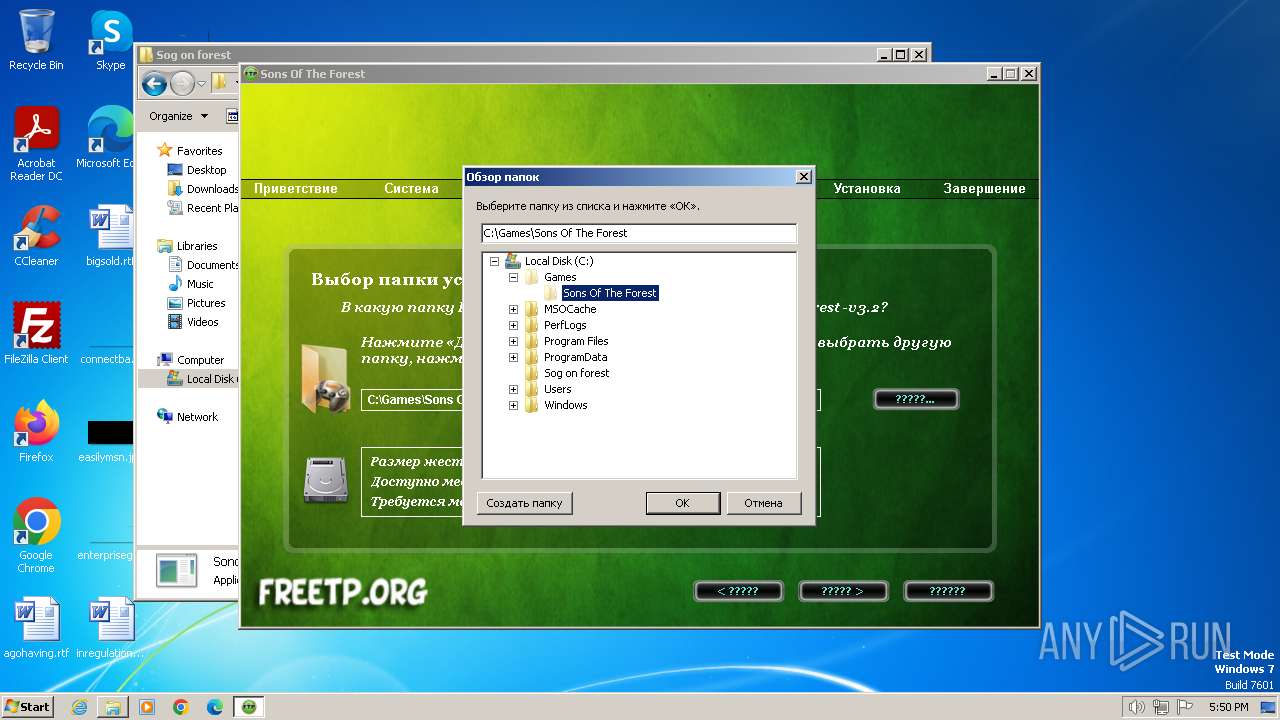Launch FileZilla Client shortcut
The image size is (1280, 720).
click(36, 334)
